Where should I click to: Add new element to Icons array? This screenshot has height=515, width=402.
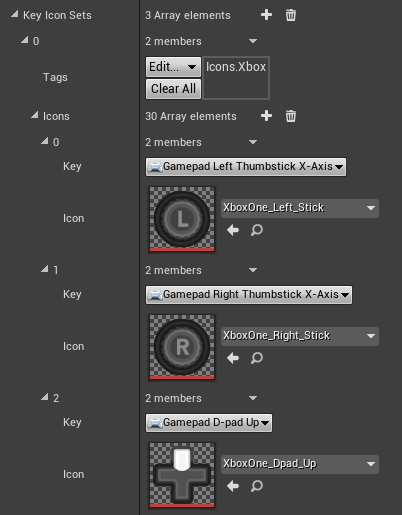(x=266, y=116)
